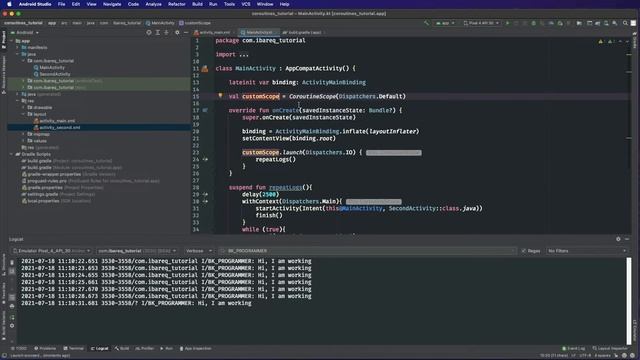Image resolution: width=640 pixels, height=360 pixels.
Task: Click the Logcat vertical scrollbar
Action: point(629,301)
